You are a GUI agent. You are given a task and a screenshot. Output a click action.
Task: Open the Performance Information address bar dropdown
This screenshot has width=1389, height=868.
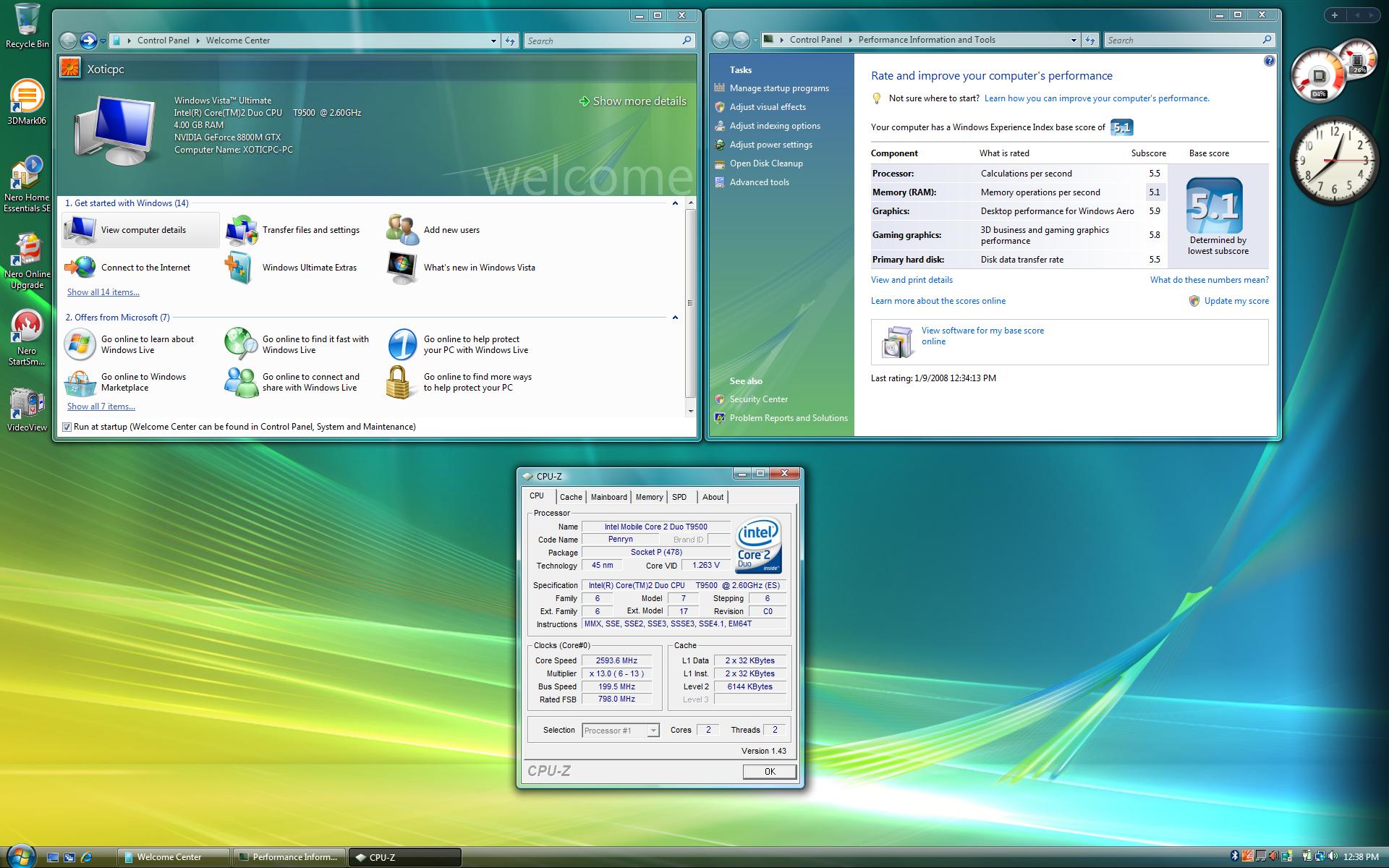pos(1074,40)
